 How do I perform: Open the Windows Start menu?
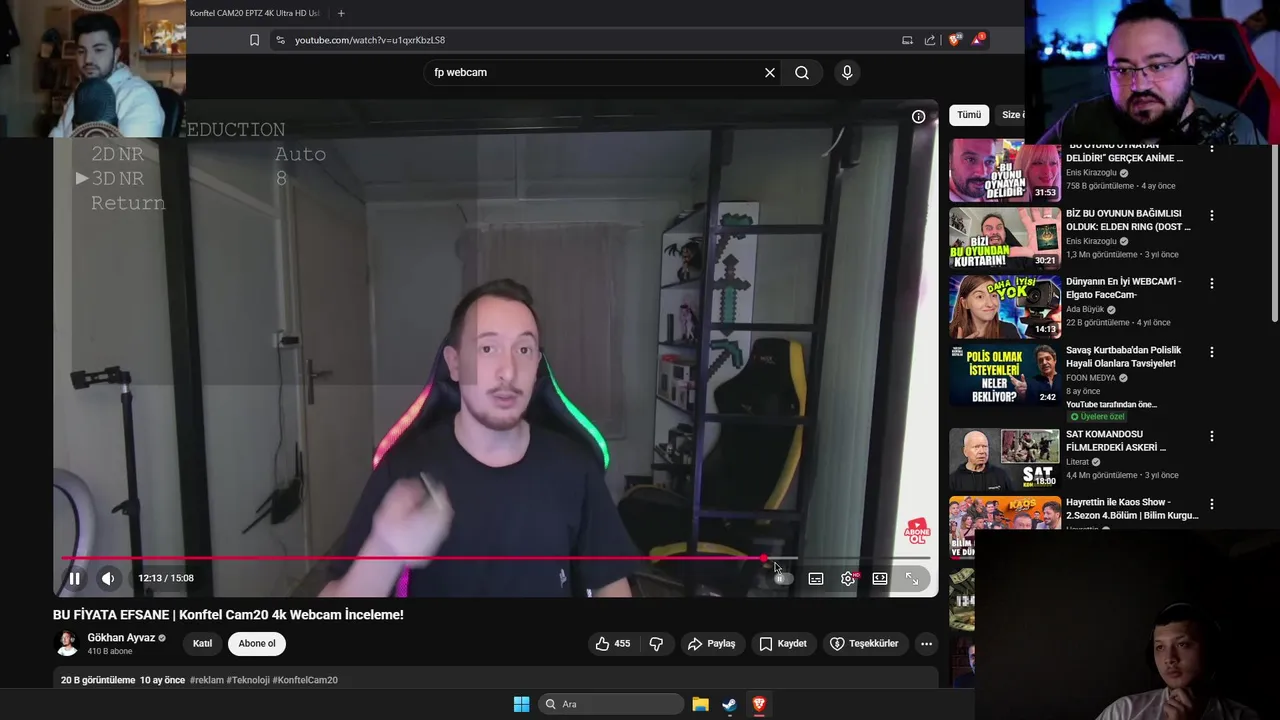tap(521, 704)
